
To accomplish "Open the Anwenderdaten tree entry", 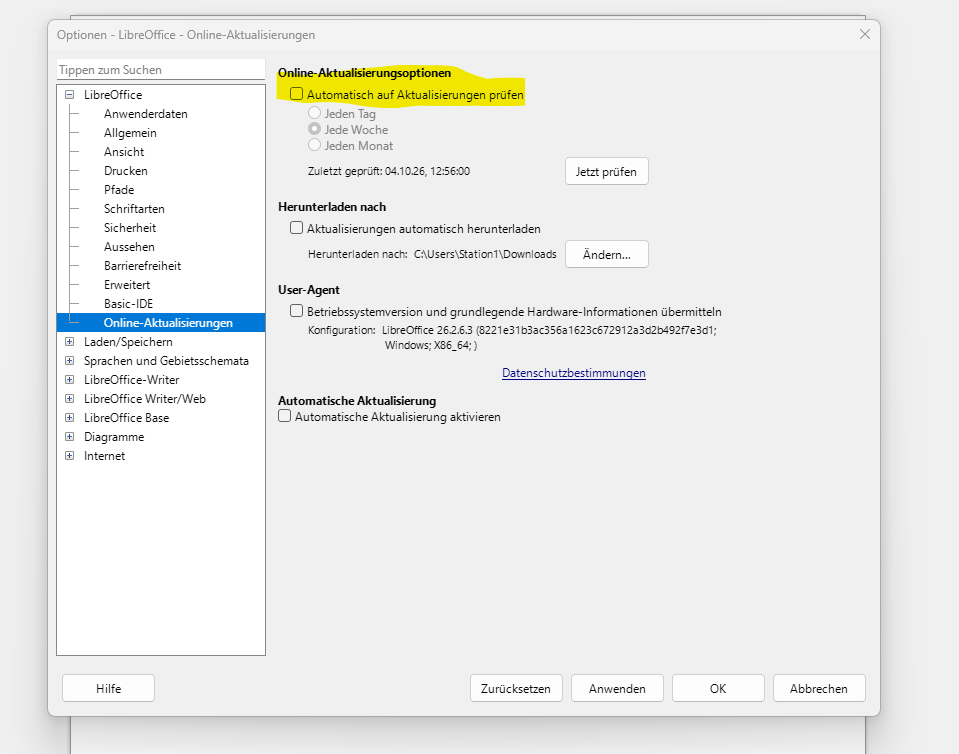I will (x=146, y=114).
